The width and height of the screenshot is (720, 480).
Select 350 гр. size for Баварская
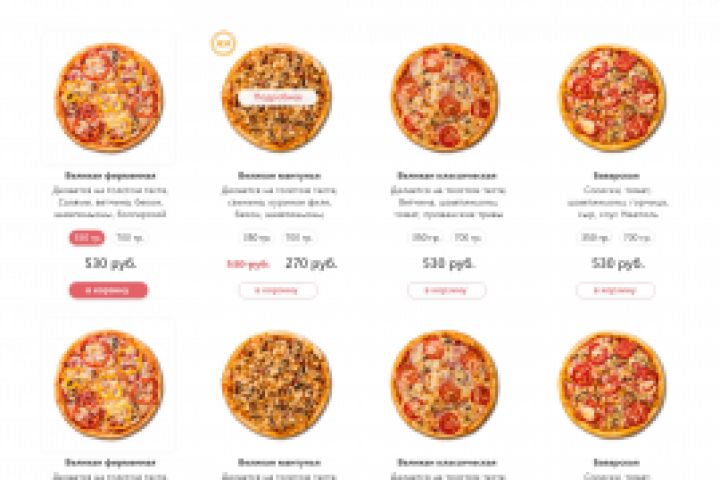[594, 238]
